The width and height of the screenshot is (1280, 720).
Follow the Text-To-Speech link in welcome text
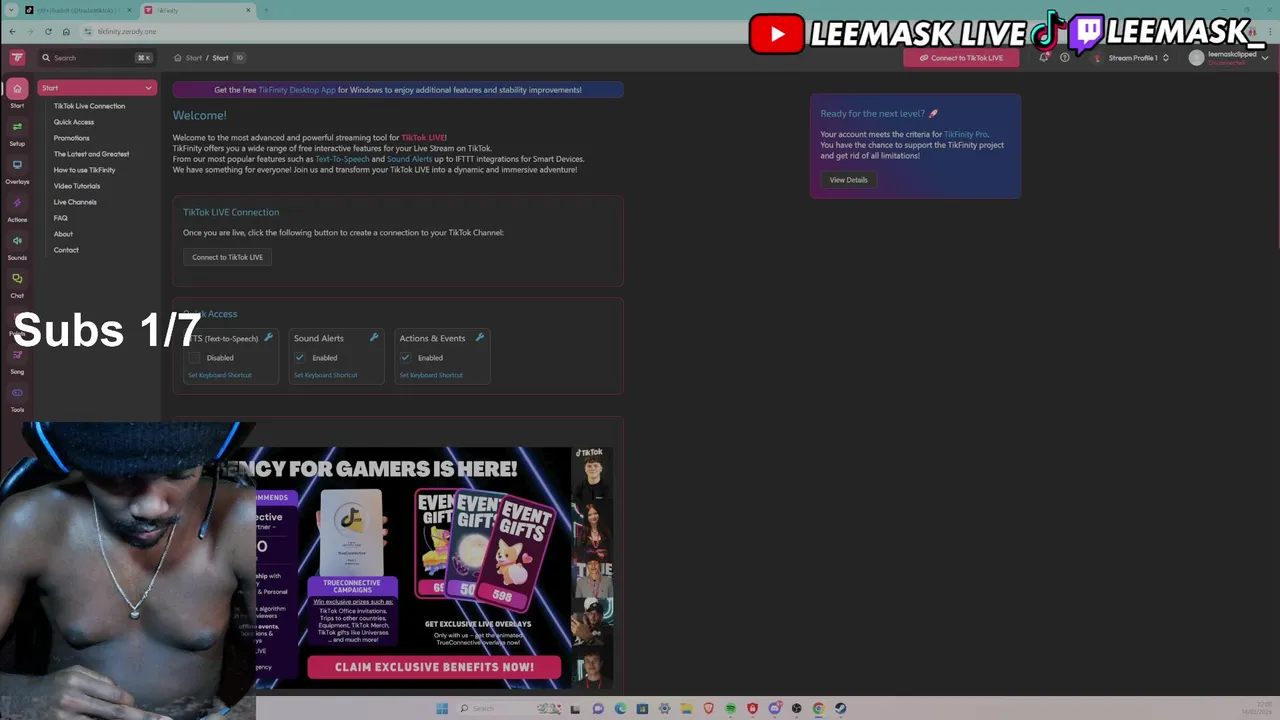click(342, 159)
